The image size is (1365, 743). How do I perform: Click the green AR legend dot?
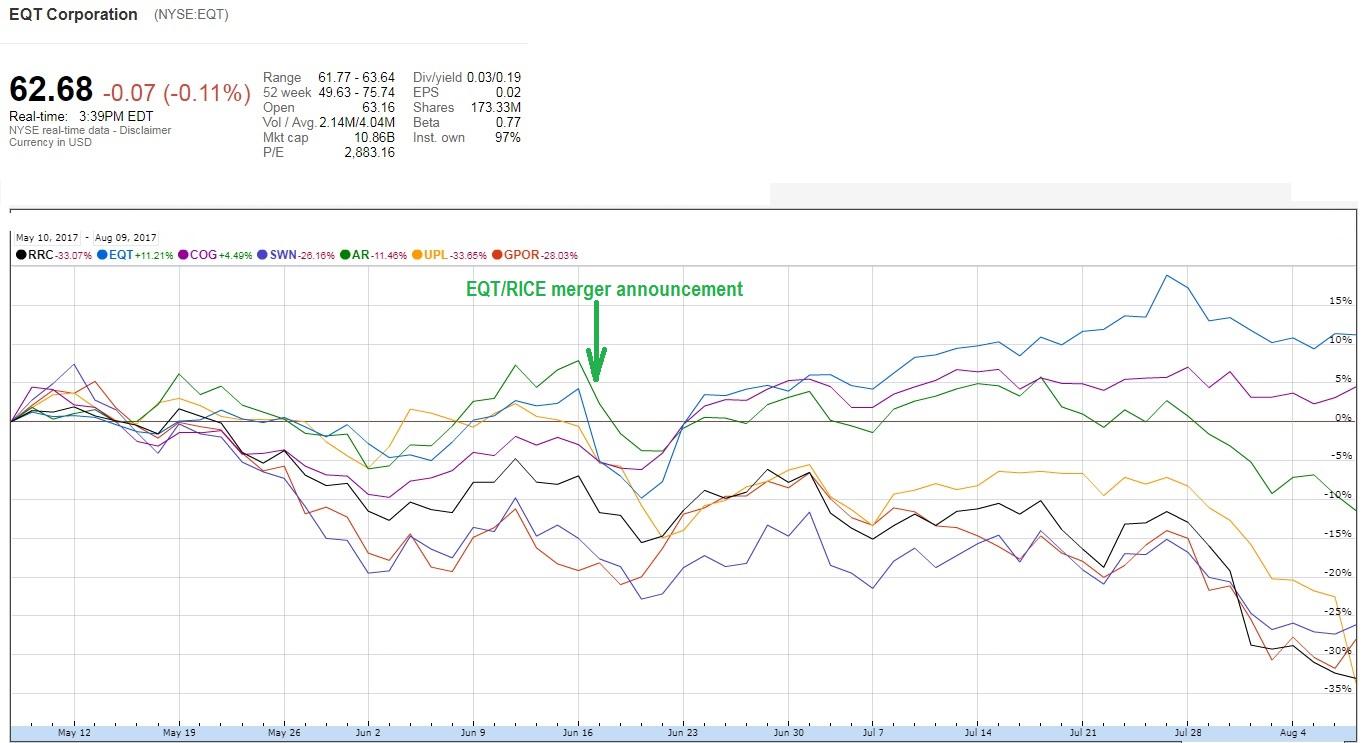(346, 255)
